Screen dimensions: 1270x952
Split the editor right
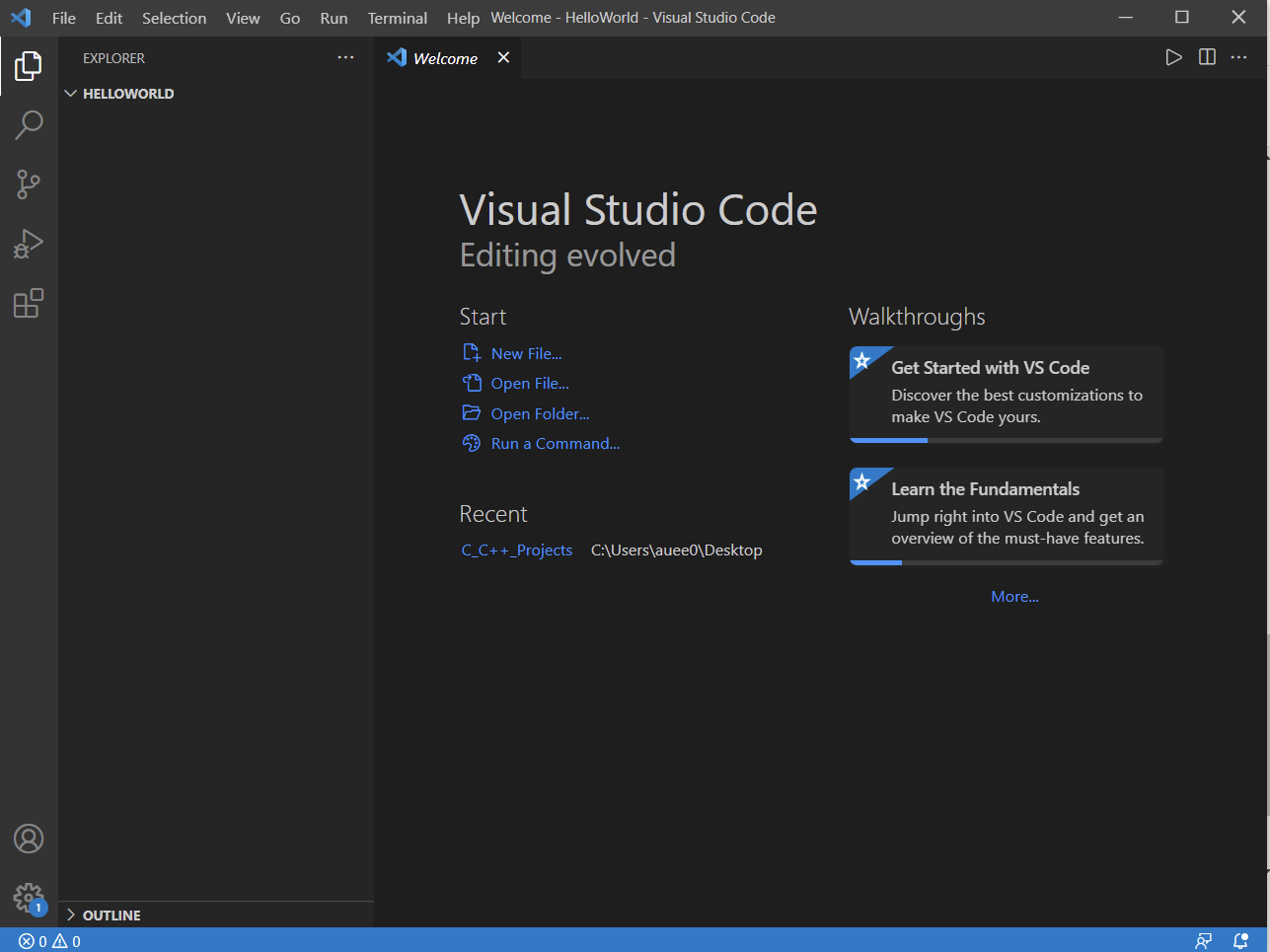pos(1207,57)
